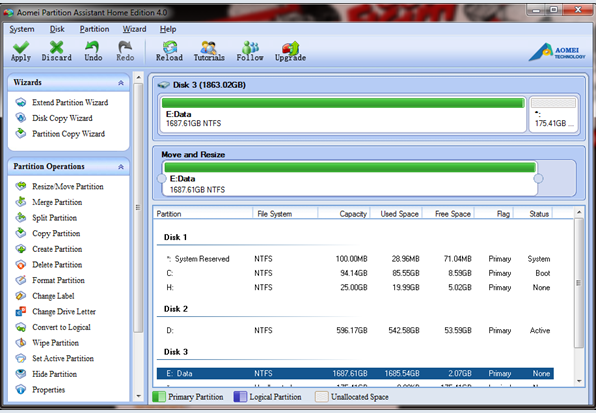The height and width of the screenshot is (413, 596).
Task: Choose Copy Partition operation
Action: tap(56, 233)
